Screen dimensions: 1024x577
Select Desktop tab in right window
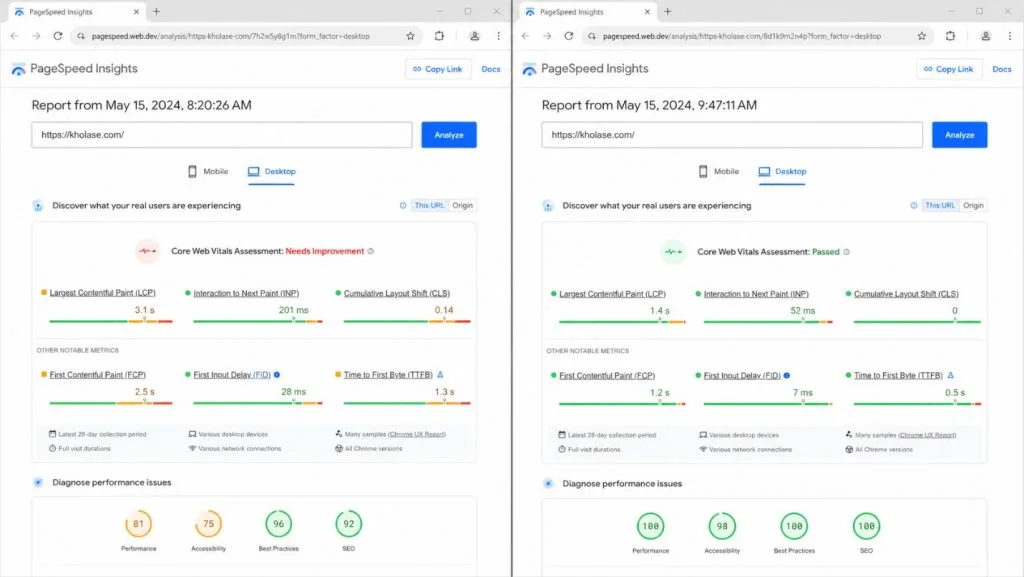pyautogui.click(x=782, y=171)
